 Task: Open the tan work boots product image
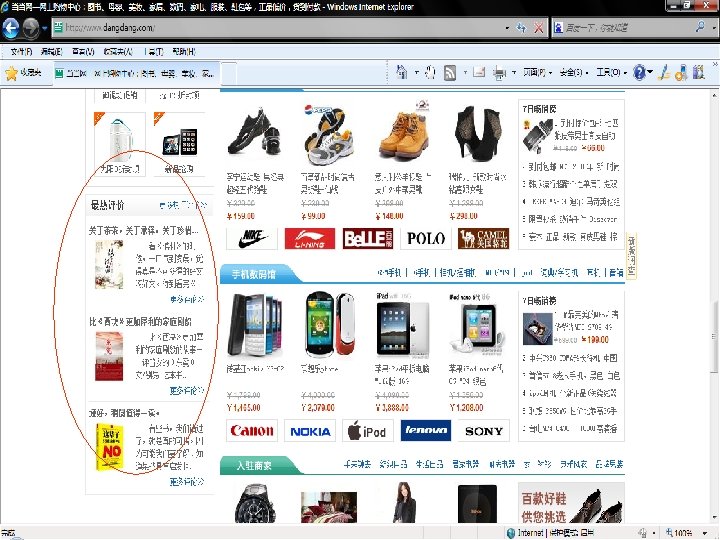[403, 133]
